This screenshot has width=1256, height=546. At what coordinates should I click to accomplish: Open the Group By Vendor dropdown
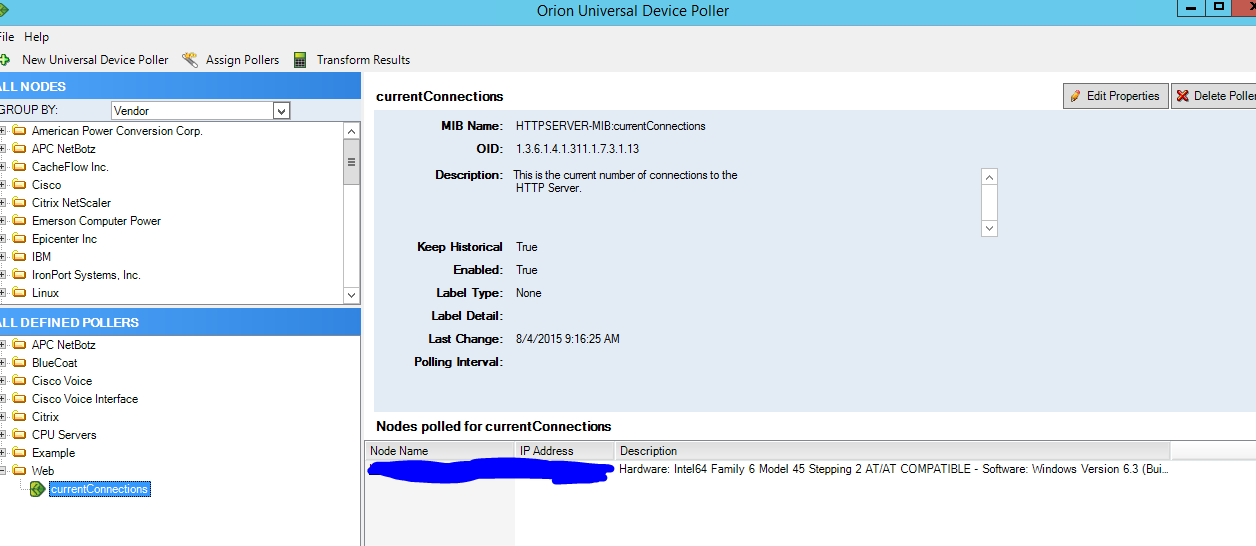tap(281, 111)
